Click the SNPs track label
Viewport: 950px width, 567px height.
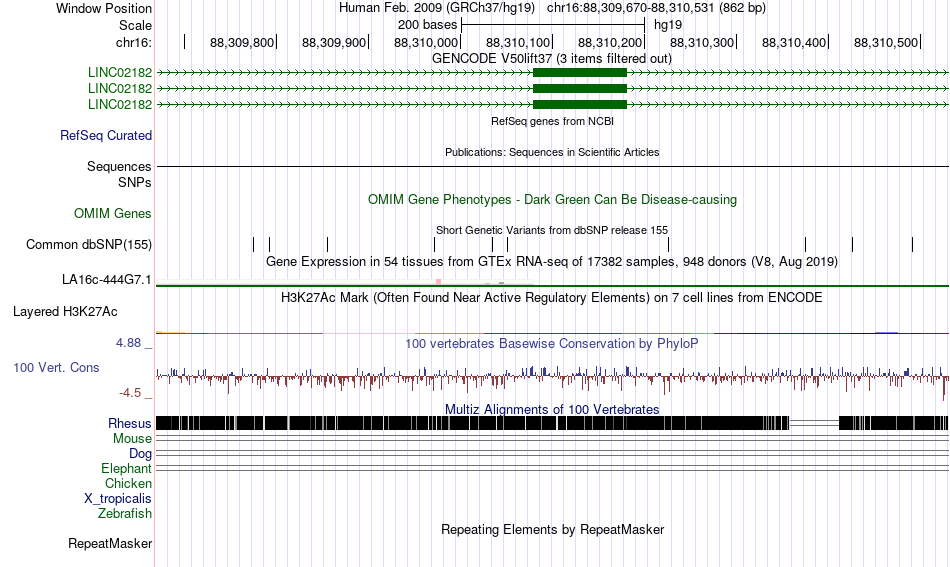(135, 182)
